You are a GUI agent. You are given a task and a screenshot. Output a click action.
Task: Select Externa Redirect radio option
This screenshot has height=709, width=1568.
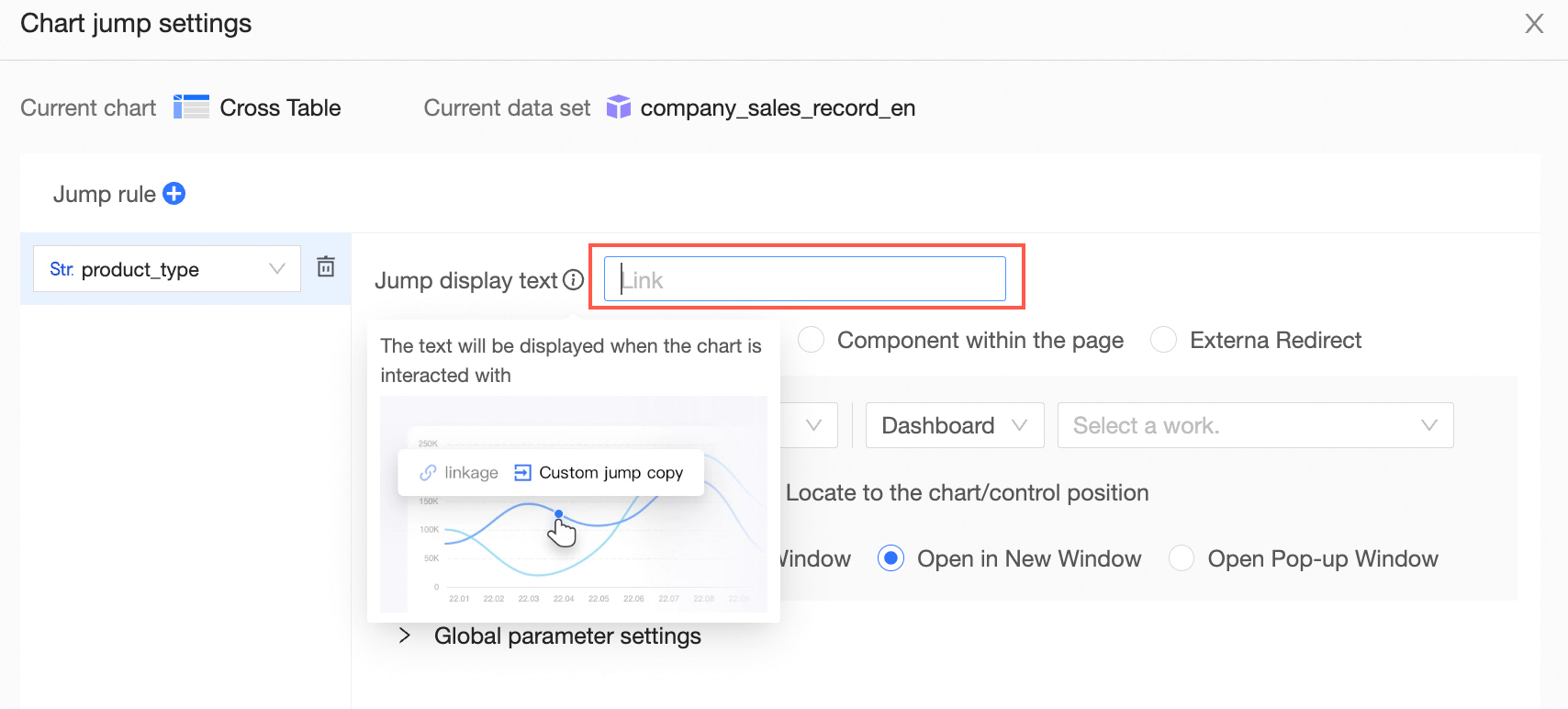click(x=1163, y=340)
